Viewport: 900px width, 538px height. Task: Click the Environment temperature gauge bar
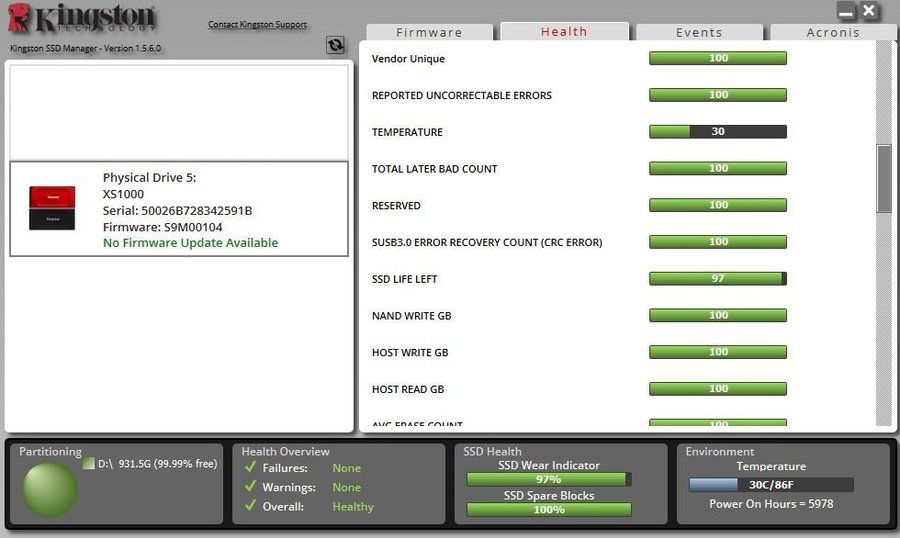770,485
